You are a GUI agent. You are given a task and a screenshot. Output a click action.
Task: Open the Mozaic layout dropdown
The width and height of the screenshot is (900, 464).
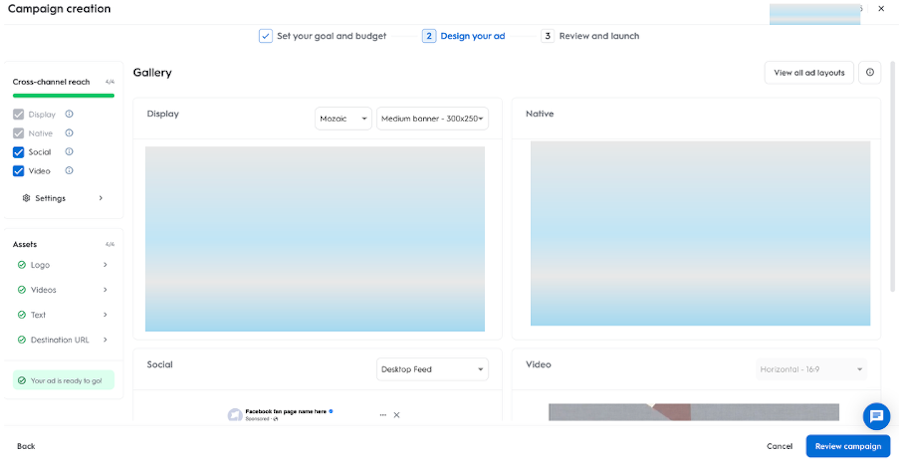pyautogui.click(x=343, y=119)
